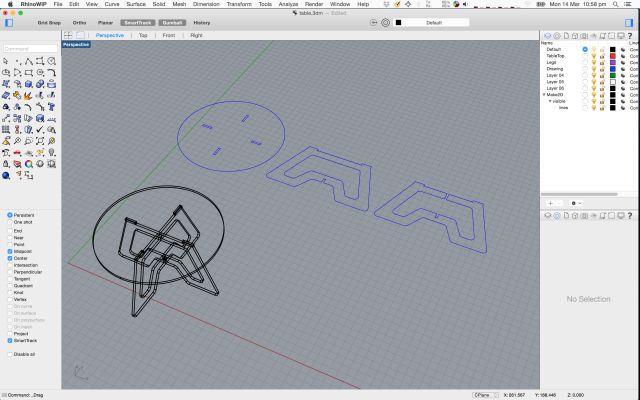The image size is (640, 400).
Task: Enable Near object snap
Action: (x=10, y=238)
